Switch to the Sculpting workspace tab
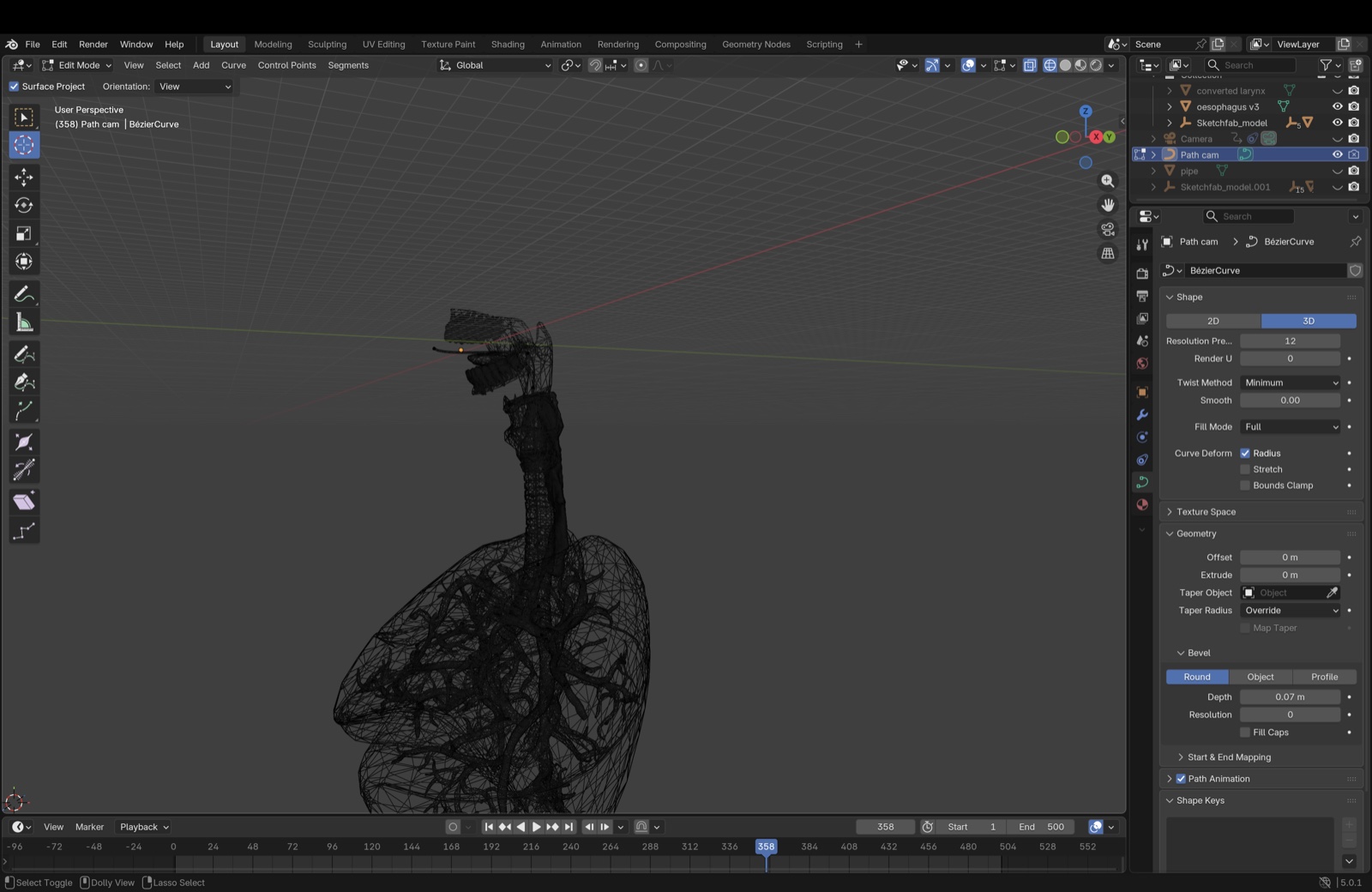The image size is (1372, 892). tap(327, 45)
